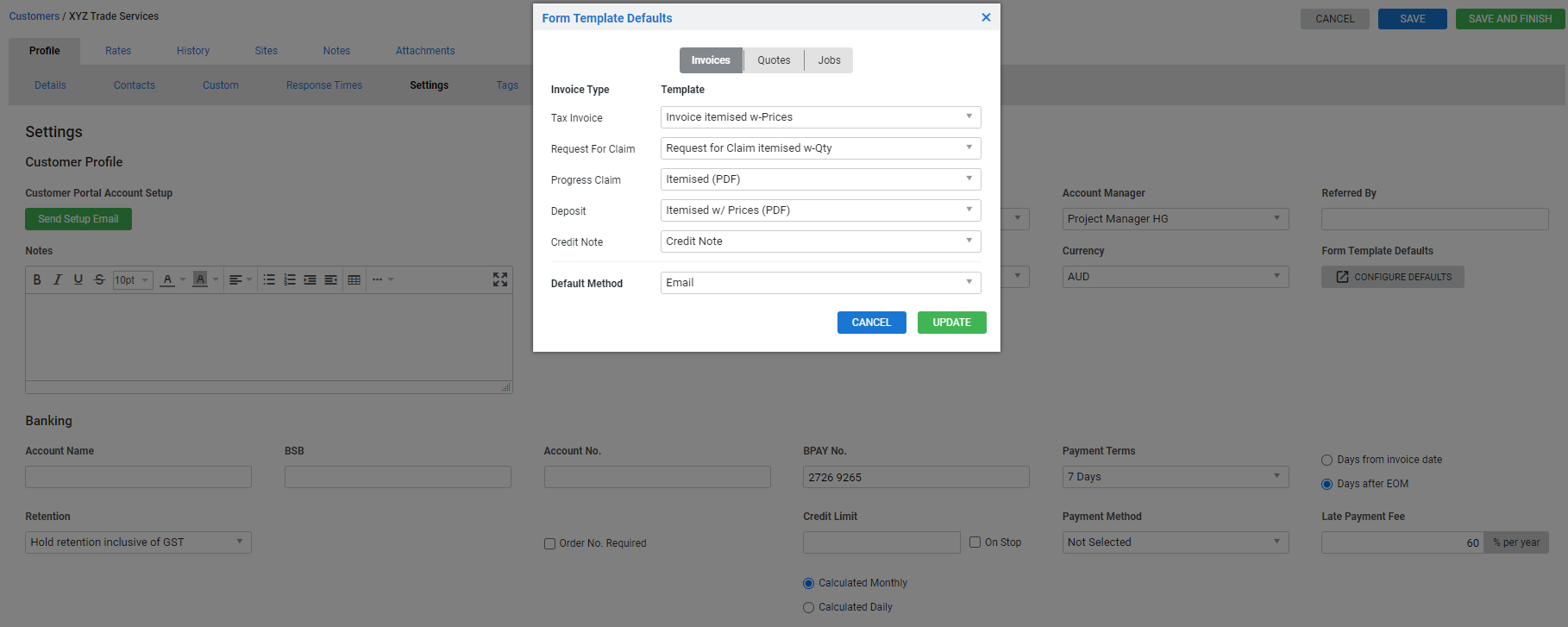This screenshot has height=627, width=1568.
Task: Open the Progress Claim template dropdown
Action: (x=820, y=179)
